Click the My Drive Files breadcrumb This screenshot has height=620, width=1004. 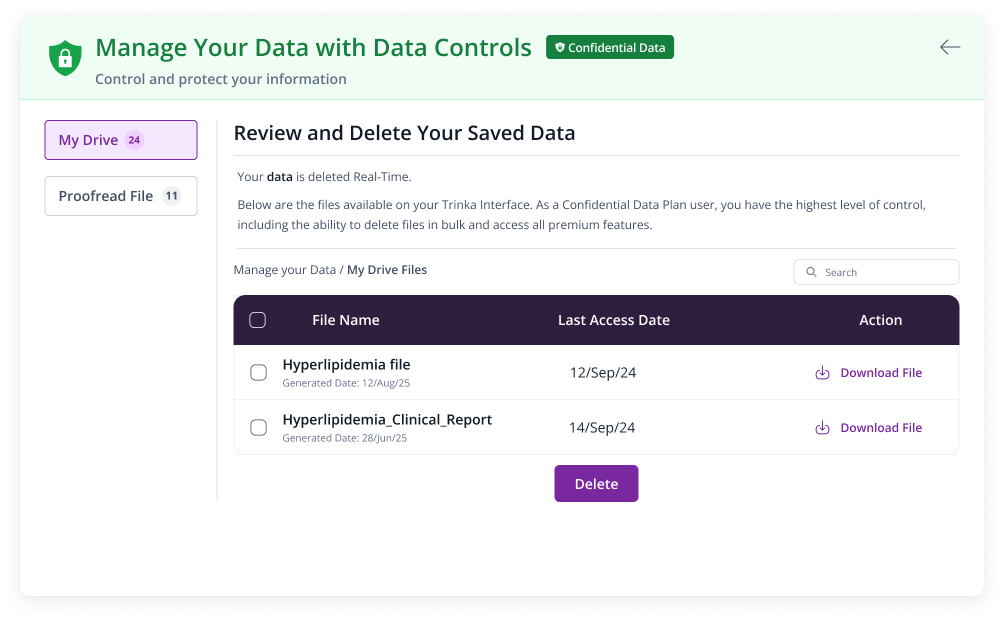point(386,269)
